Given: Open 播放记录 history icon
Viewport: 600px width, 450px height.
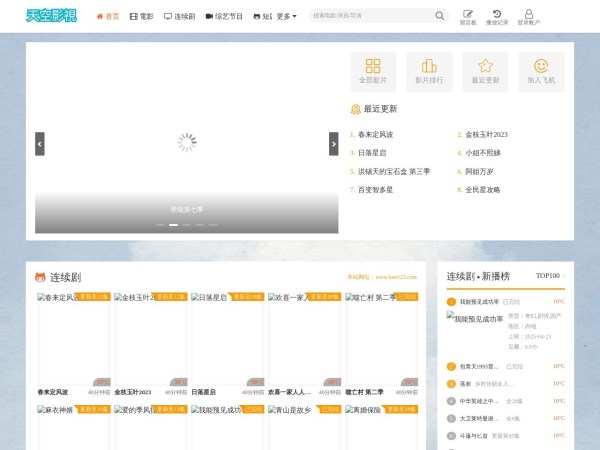Looking at the screenshot, I should [x=497, y=14].
